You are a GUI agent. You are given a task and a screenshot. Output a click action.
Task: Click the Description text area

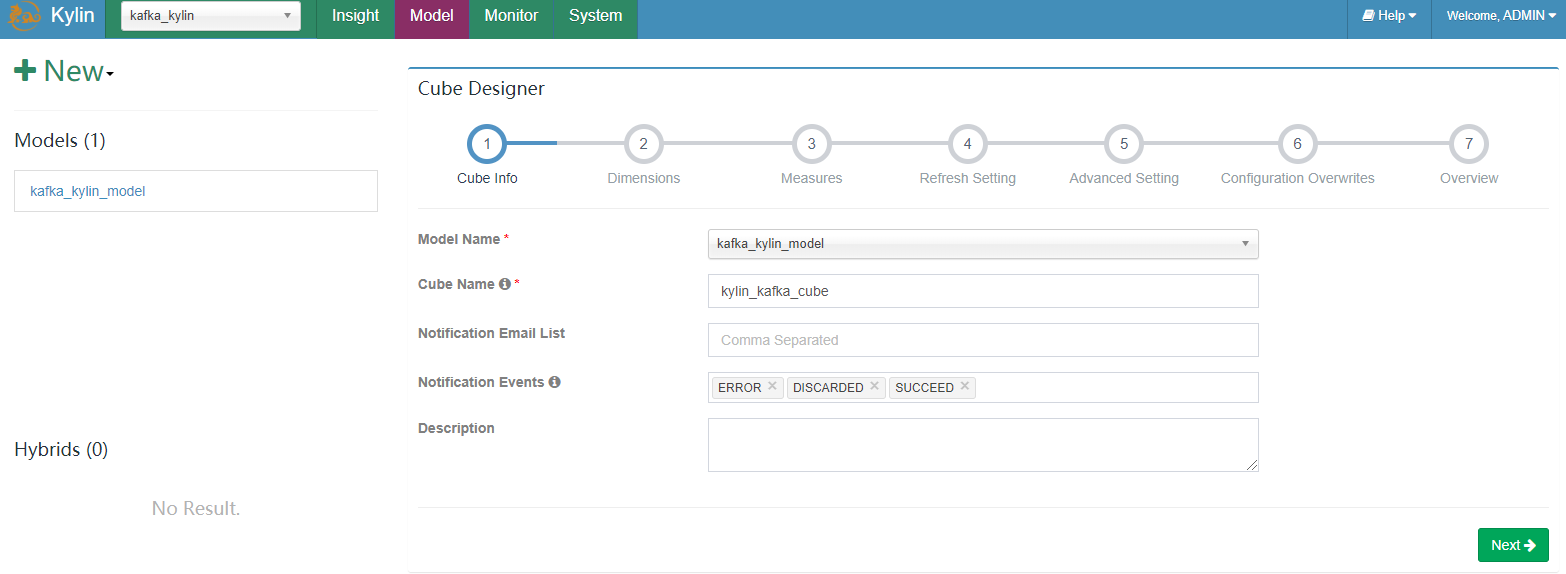983,445
